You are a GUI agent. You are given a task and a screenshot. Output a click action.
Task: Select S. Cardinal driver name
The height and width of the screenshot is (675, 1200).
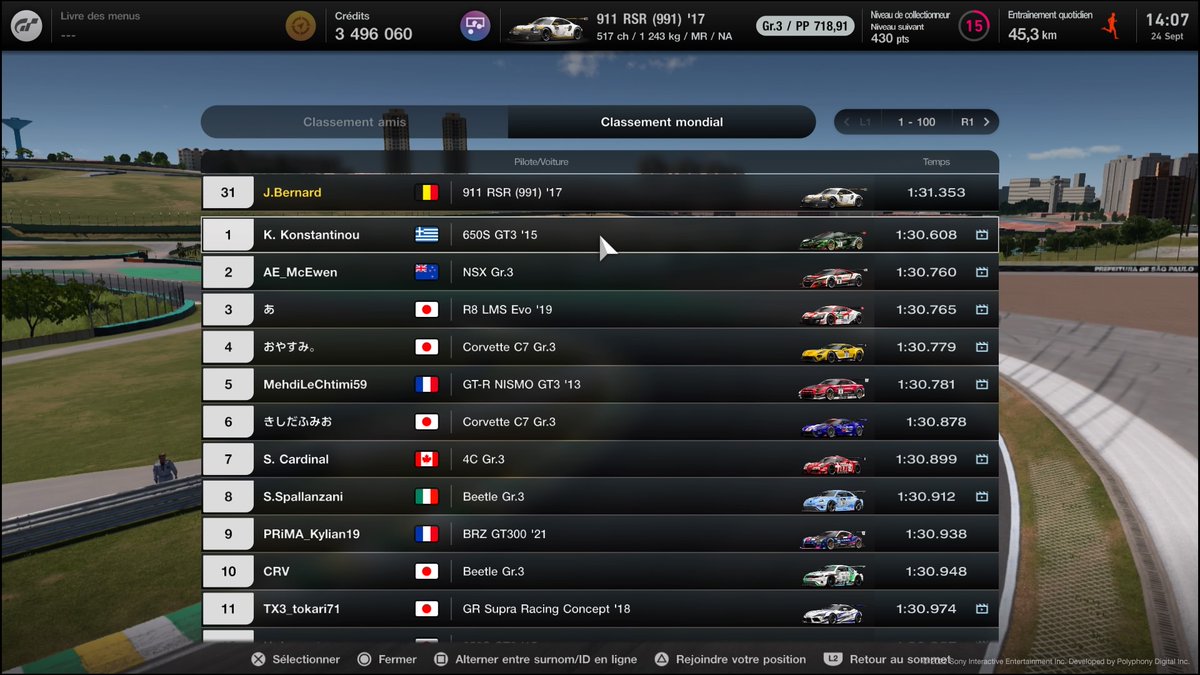296,460
